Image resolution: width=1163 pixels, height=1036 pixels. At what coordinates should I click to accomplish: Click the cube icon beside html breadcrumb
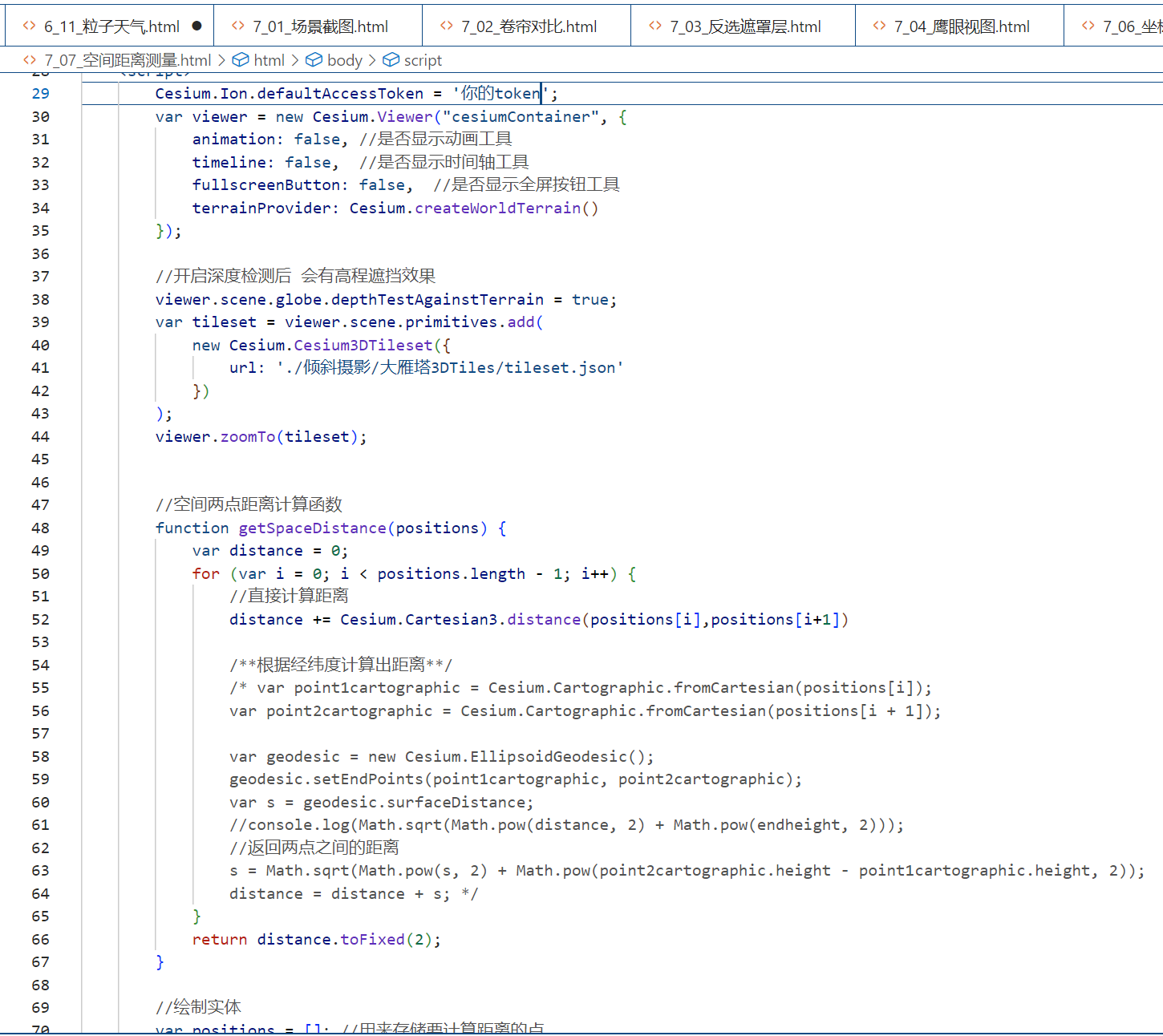tap(240, 60)
